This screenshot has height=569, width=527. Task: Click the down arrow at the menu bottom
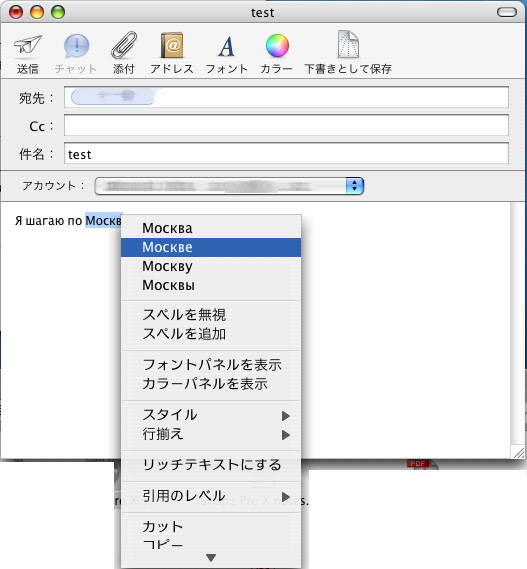pyautogui.click(x=211, y=557)
